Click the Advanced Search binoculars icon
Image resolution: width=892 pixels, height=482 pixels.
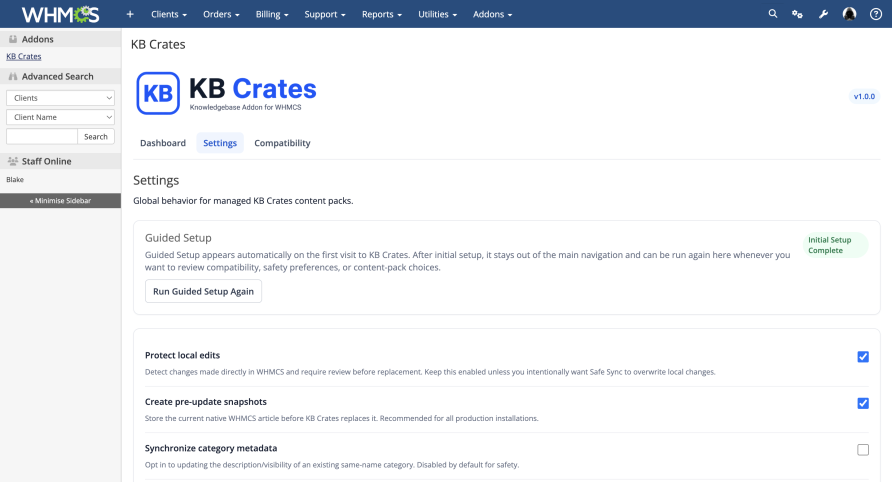(13, 76)
